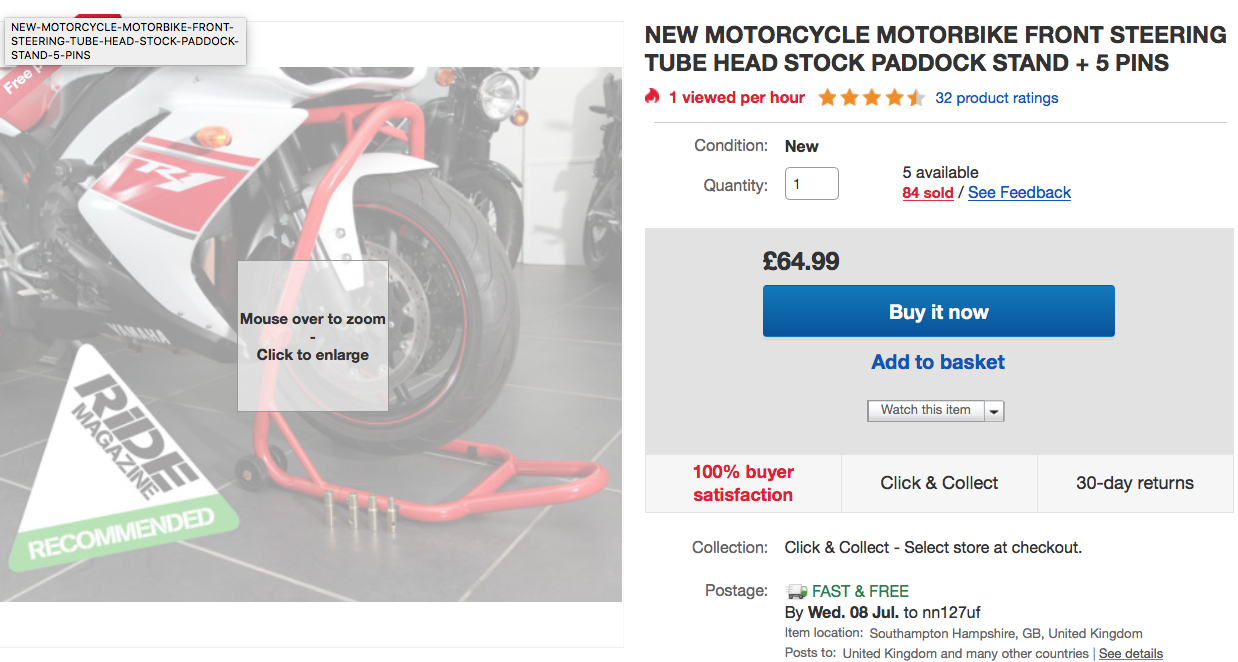Click the flame icon beside viewed per hour

click(653, 97)
